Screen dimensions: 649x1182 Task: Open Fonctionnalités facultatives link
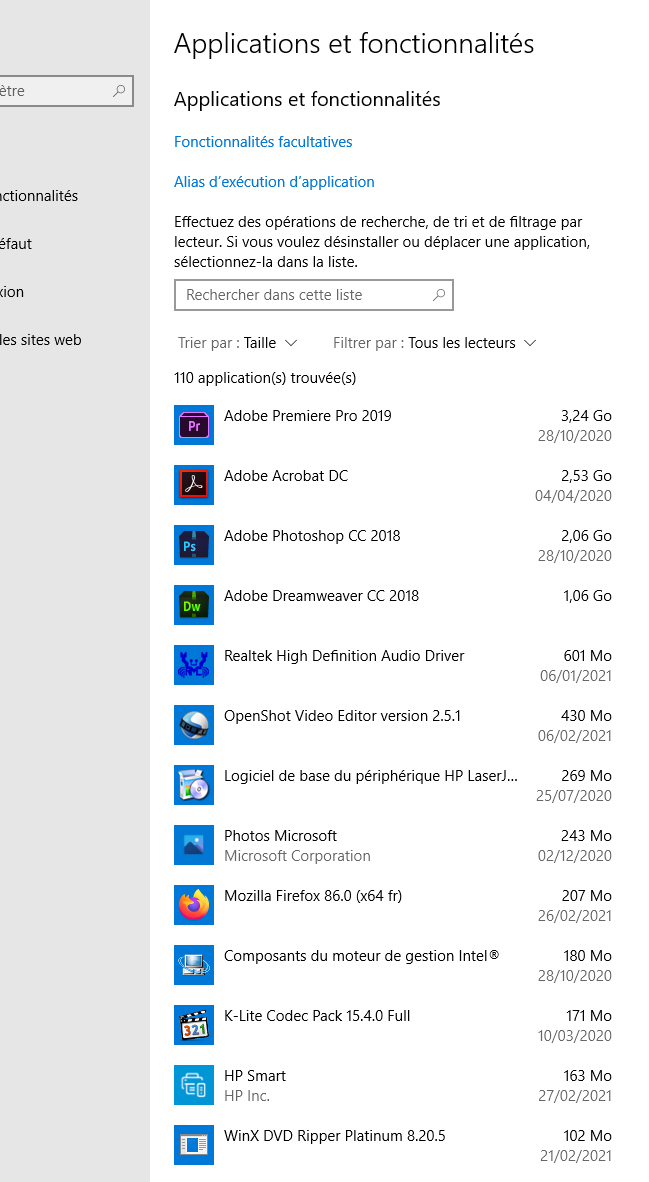click(x=263, y=142)
